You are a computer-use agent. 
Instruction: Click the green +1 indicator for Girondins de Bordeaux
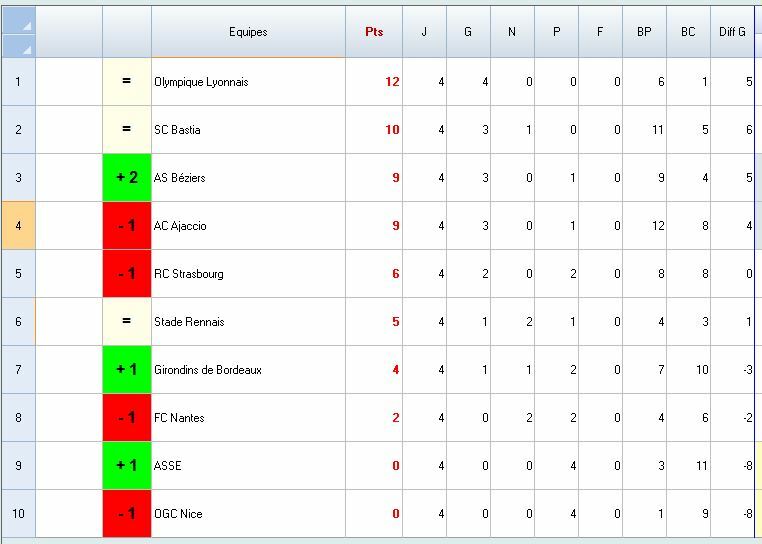click(x=127, y=370)
